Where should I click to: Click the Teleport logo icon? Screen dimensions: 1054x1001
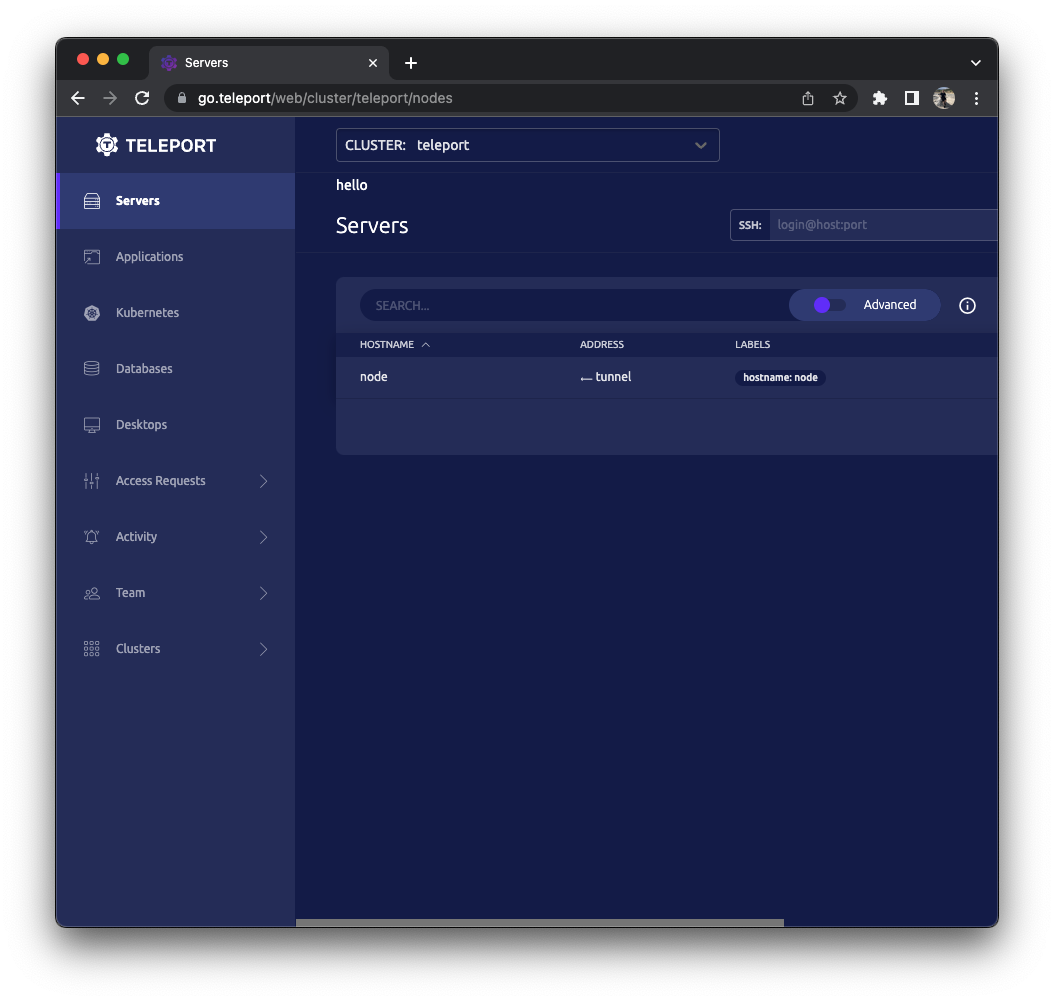105,144
